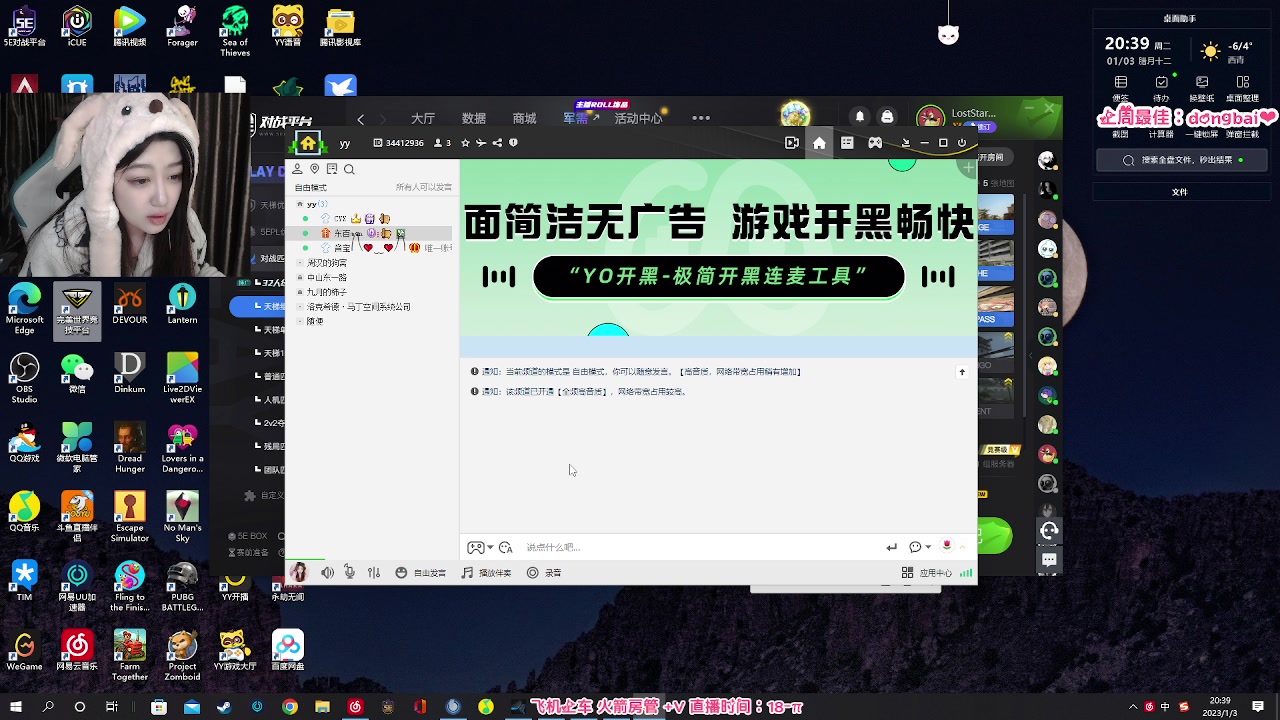Image resolution: width=1280 pixels, height=720 pixels.
Task: Open the airplane ticket icon in YY title bar
Action: 481,143
